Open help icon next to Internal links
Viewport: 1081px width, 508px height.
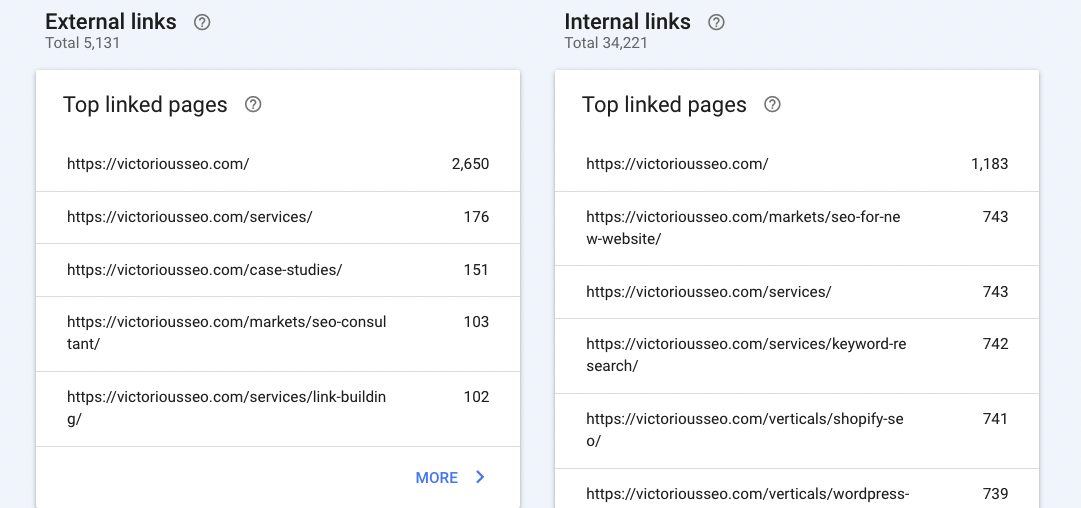716,22
